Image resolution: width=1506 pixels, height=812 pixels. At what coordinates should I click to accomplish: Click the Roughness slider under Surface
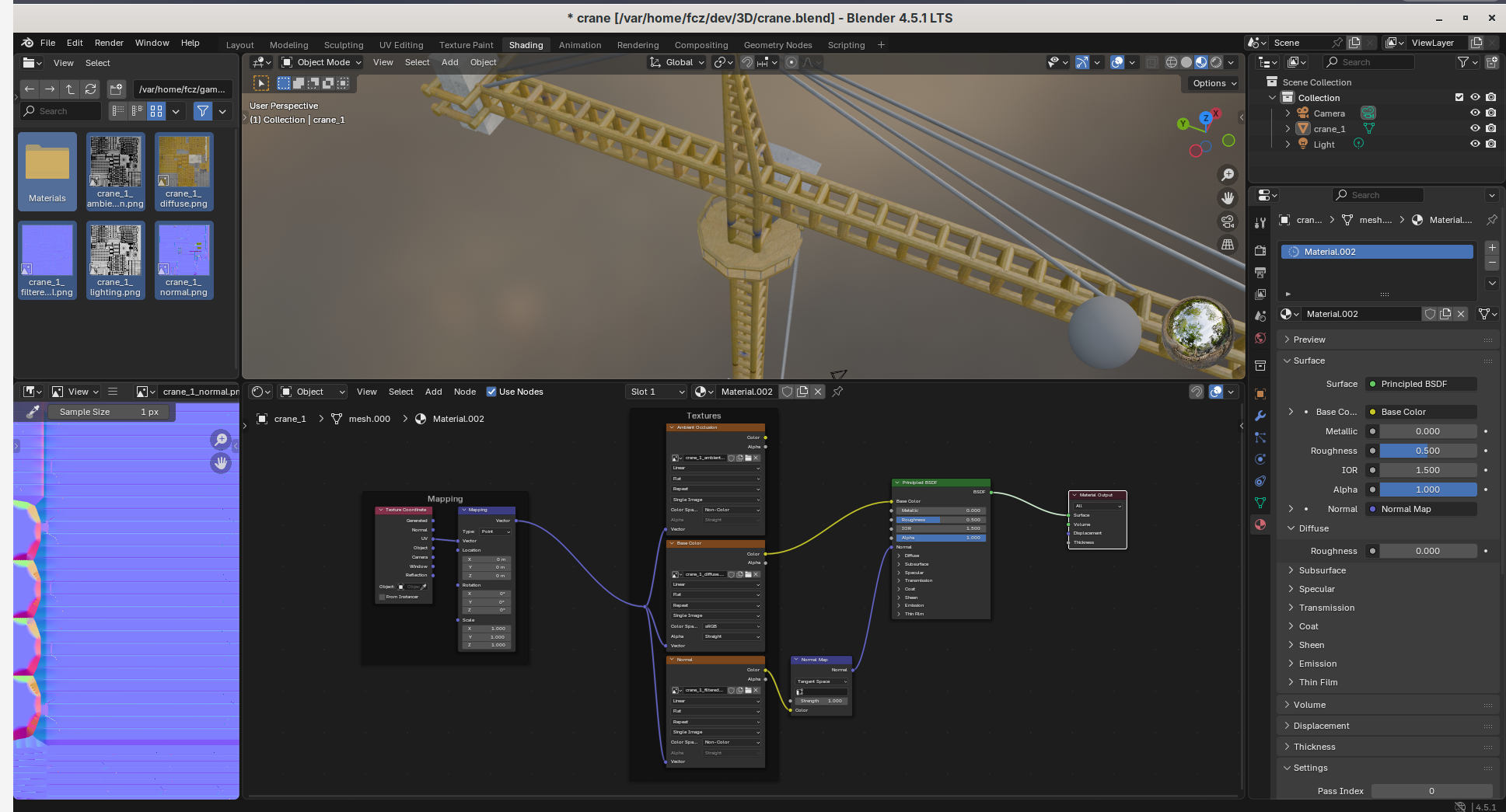tap(1427, 451)
